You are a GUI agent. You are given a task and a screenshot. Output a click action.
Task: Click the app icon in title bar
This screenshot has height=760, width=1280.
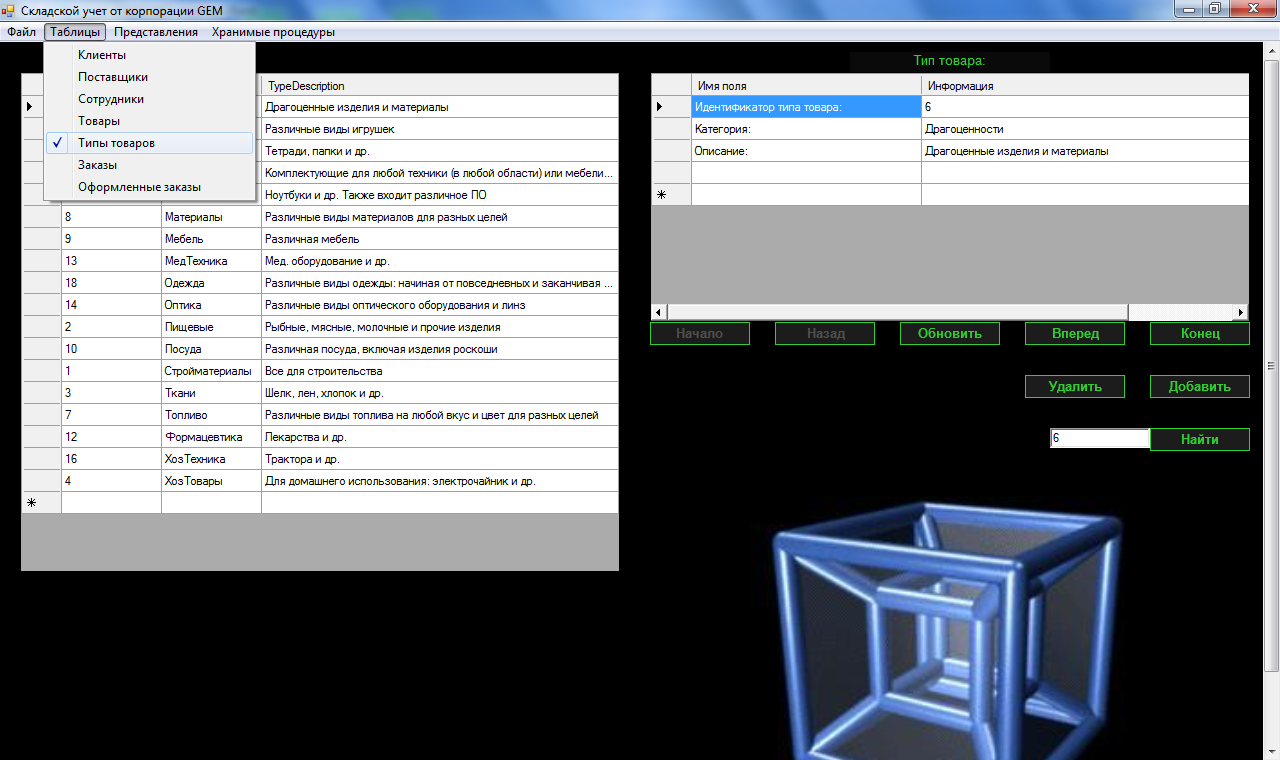(10, 10)
